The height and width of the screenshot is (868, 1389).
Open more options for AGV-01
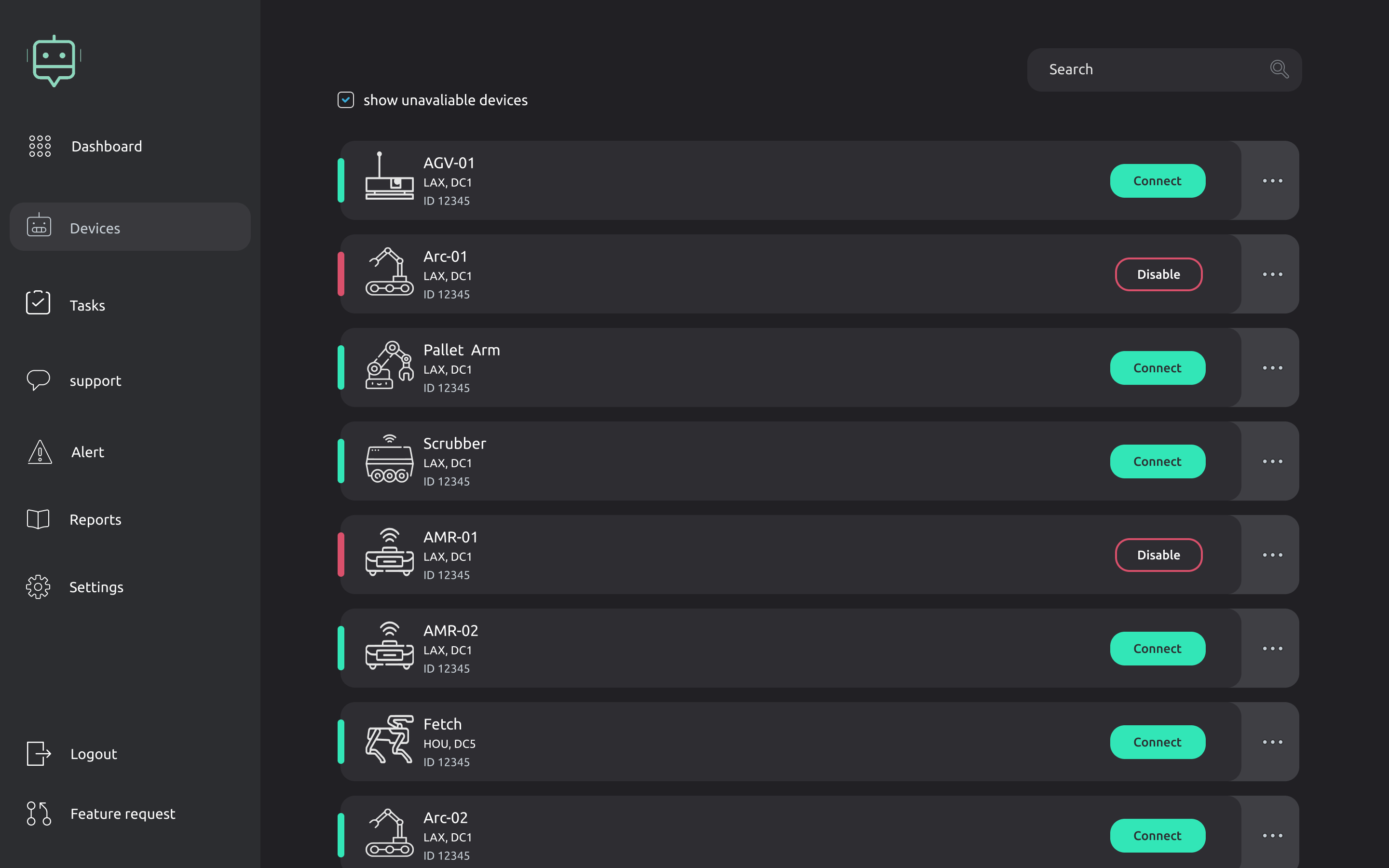click(x=1272, y=181)
